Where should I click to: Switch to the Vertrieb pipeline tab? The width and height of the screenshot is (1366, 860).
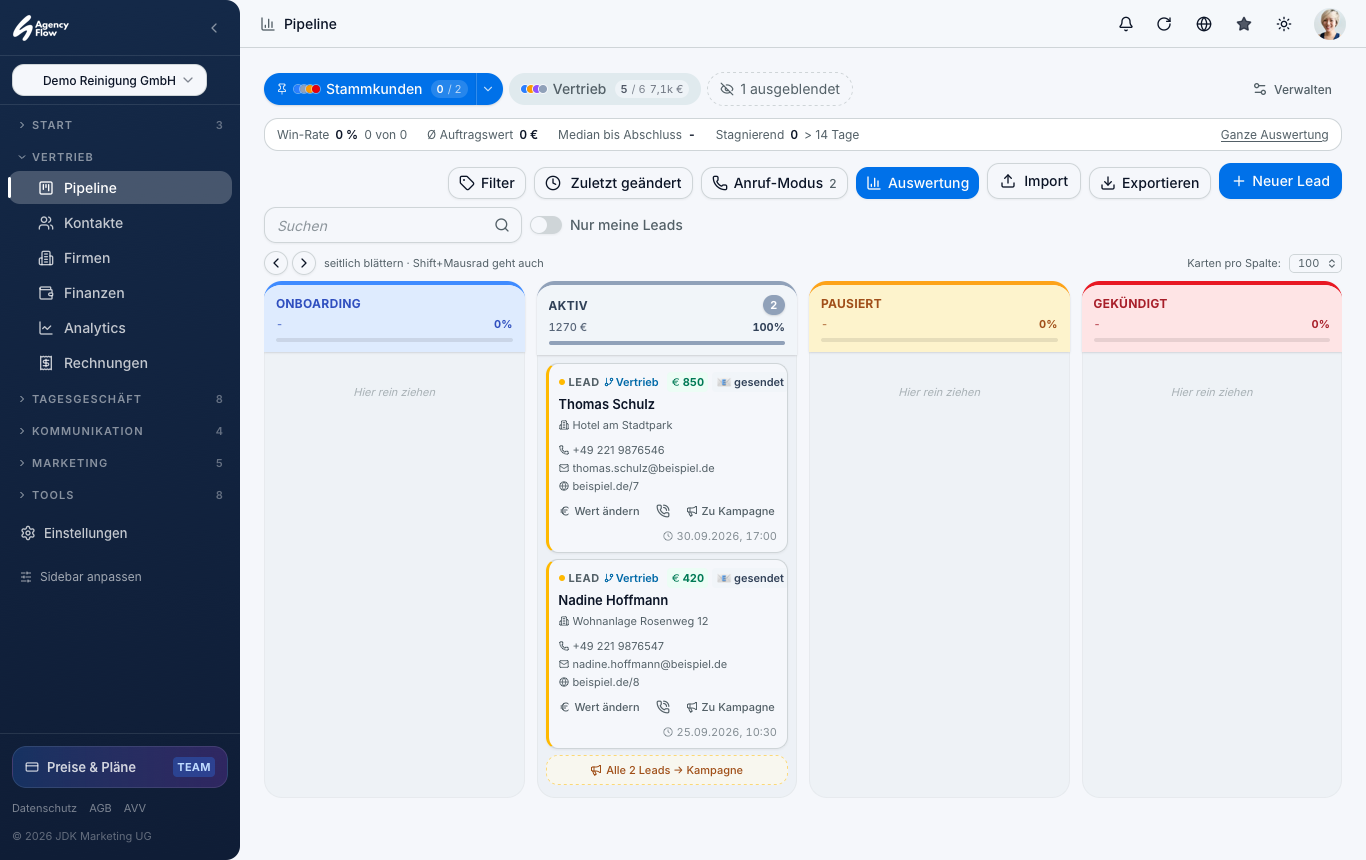pos(603,89)
